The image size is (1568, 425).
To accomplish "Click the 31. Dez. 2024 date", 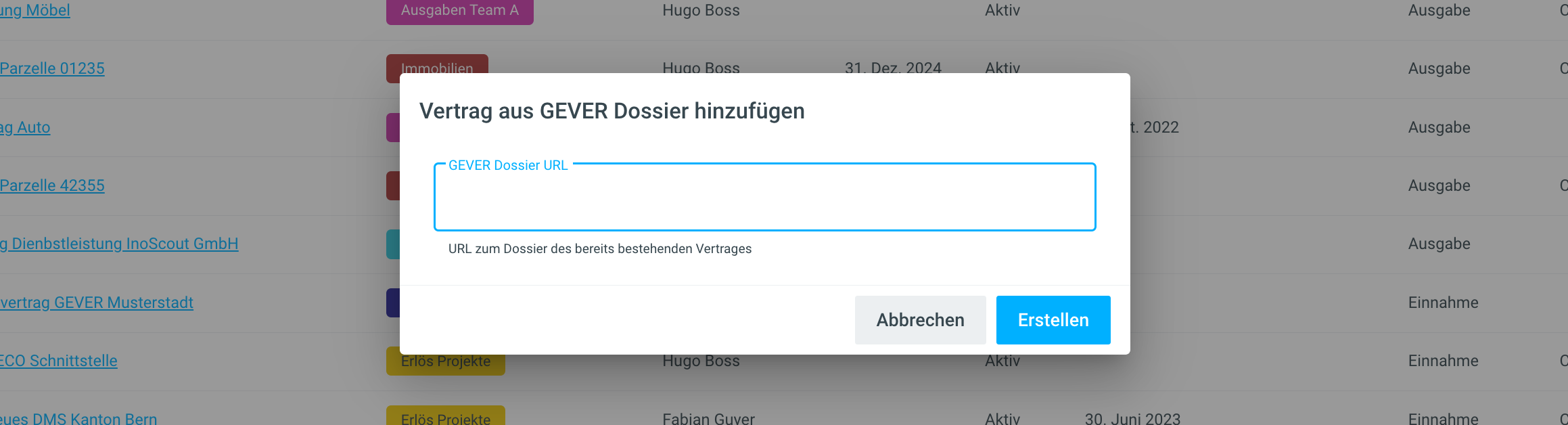I will coord(893,67).
